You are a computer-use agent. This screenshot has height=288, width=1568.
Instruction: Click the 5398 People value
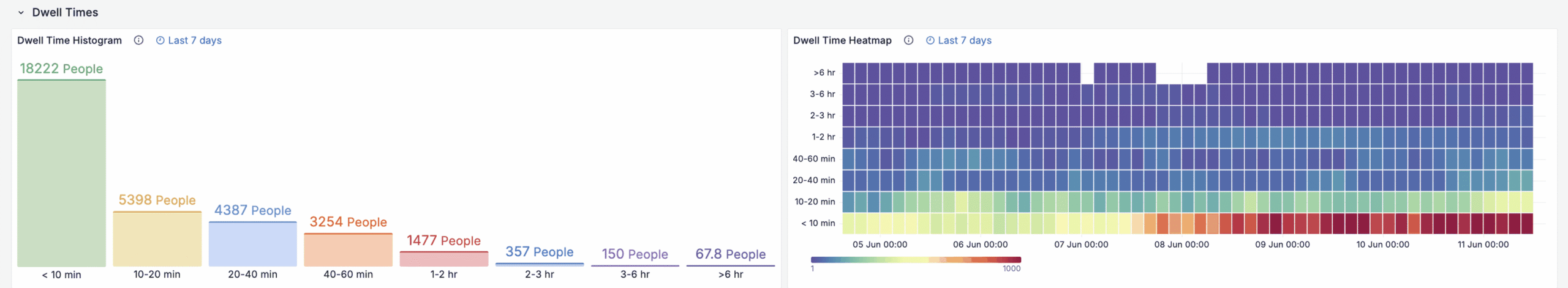(x=157, y=200)
